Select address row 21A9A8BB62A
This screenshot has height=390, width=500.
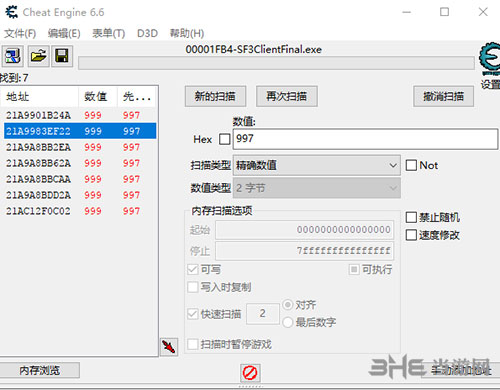point(80,163)
